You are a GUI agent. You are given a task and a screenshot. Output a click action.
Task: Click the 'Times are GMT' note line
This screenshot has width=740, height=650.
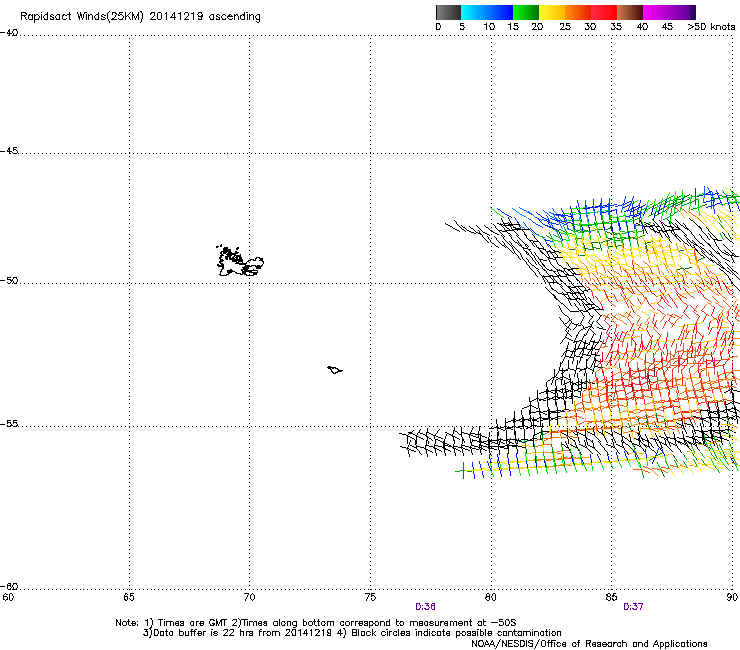coord(316,623)
